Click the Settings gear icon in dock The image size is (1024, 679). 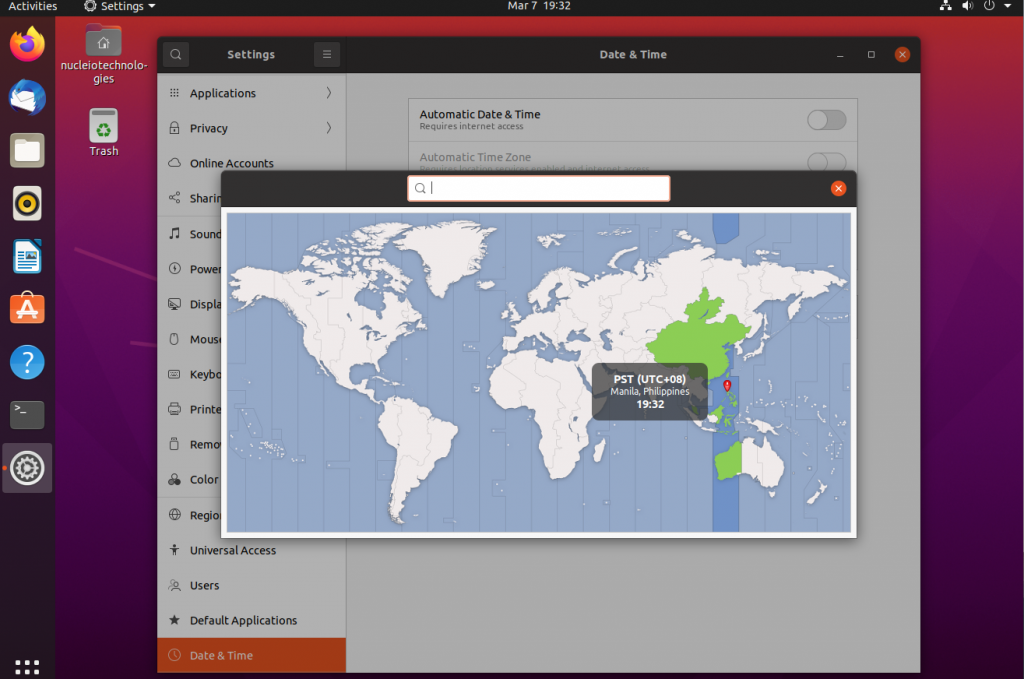27,467
